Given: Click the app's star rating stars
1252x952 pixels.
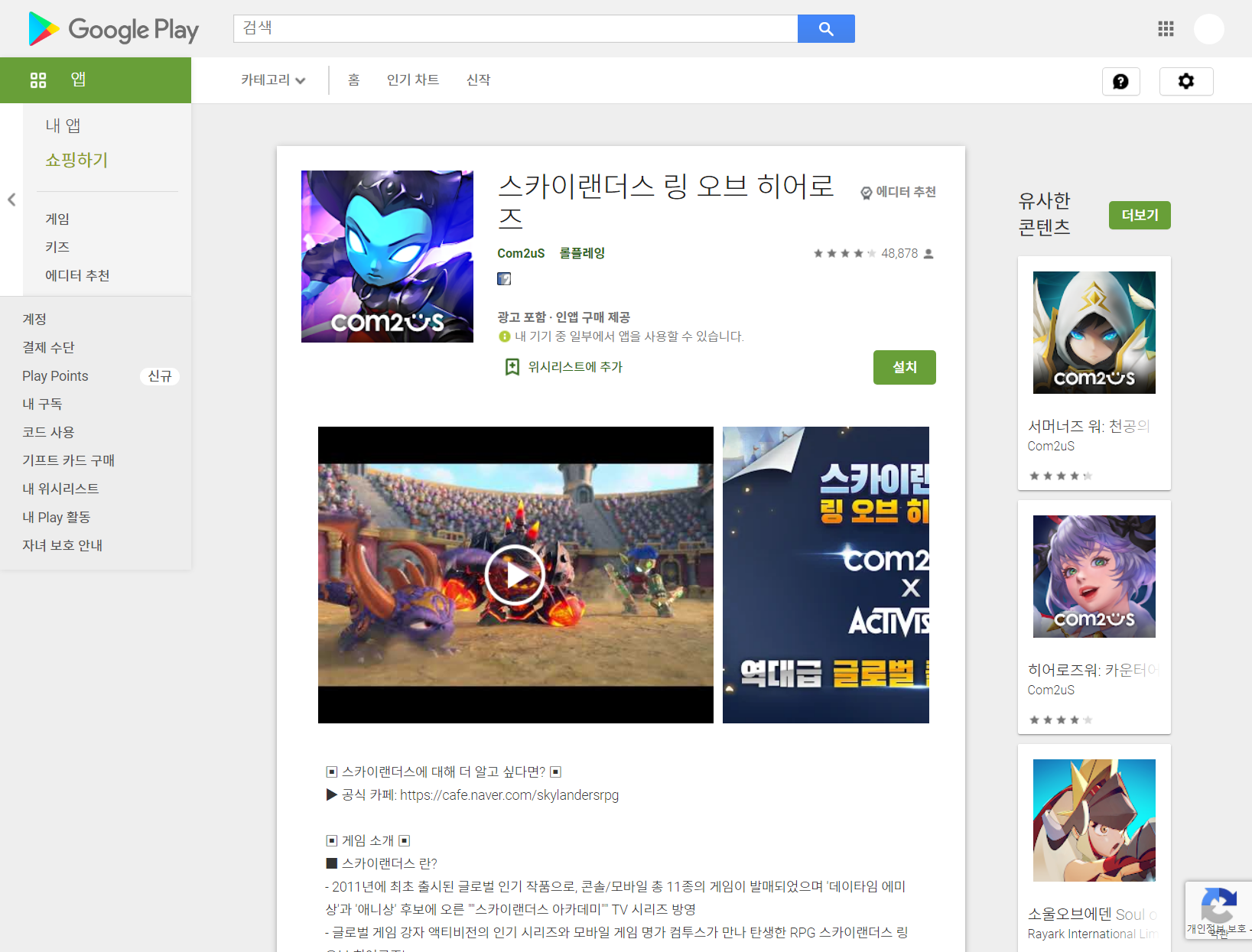Looking at the screenshot, I should pyautogui.click(x=844, y=254).
